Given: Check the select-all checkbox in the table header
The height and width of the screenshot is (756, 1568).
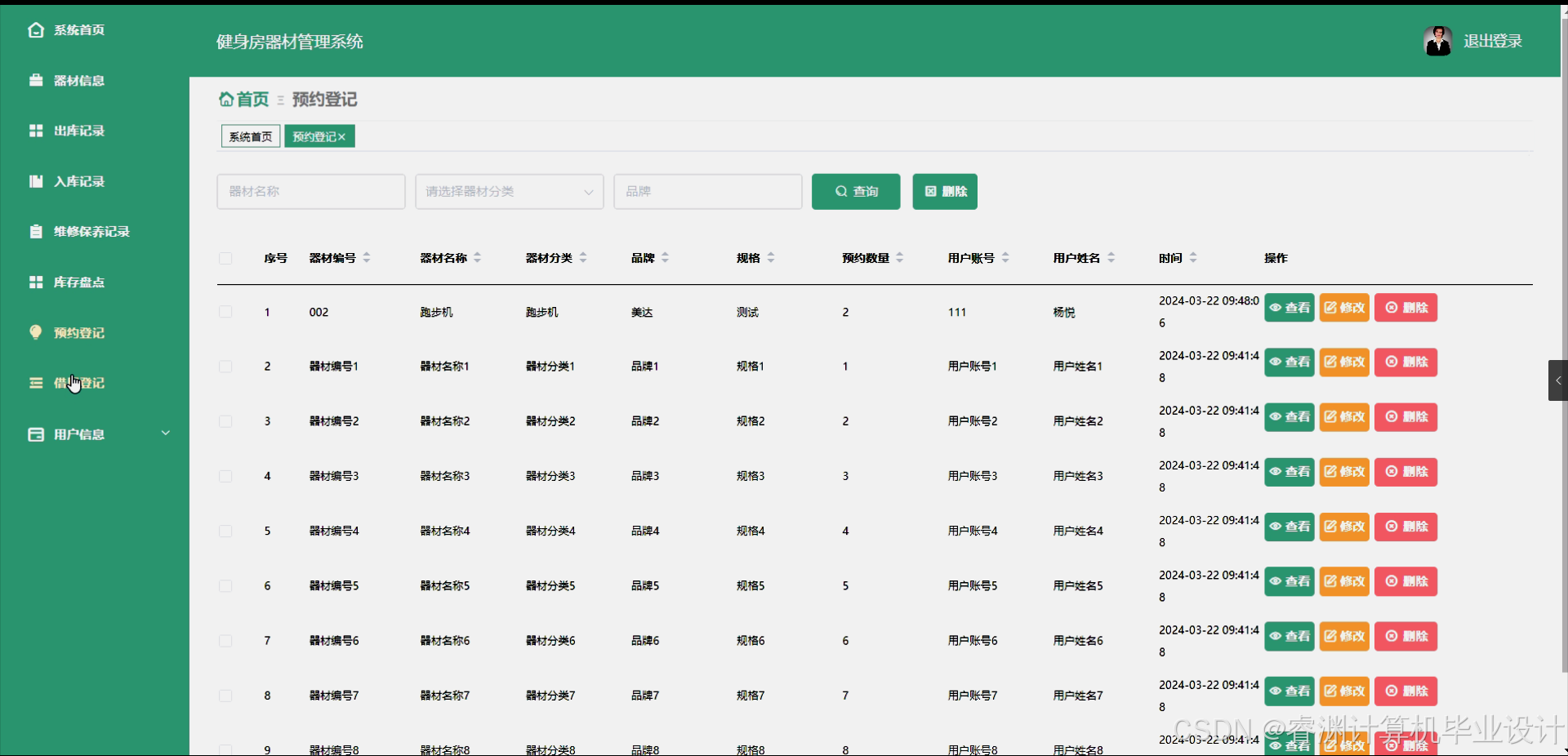Looking at the screenshot, I should (225, 259).
